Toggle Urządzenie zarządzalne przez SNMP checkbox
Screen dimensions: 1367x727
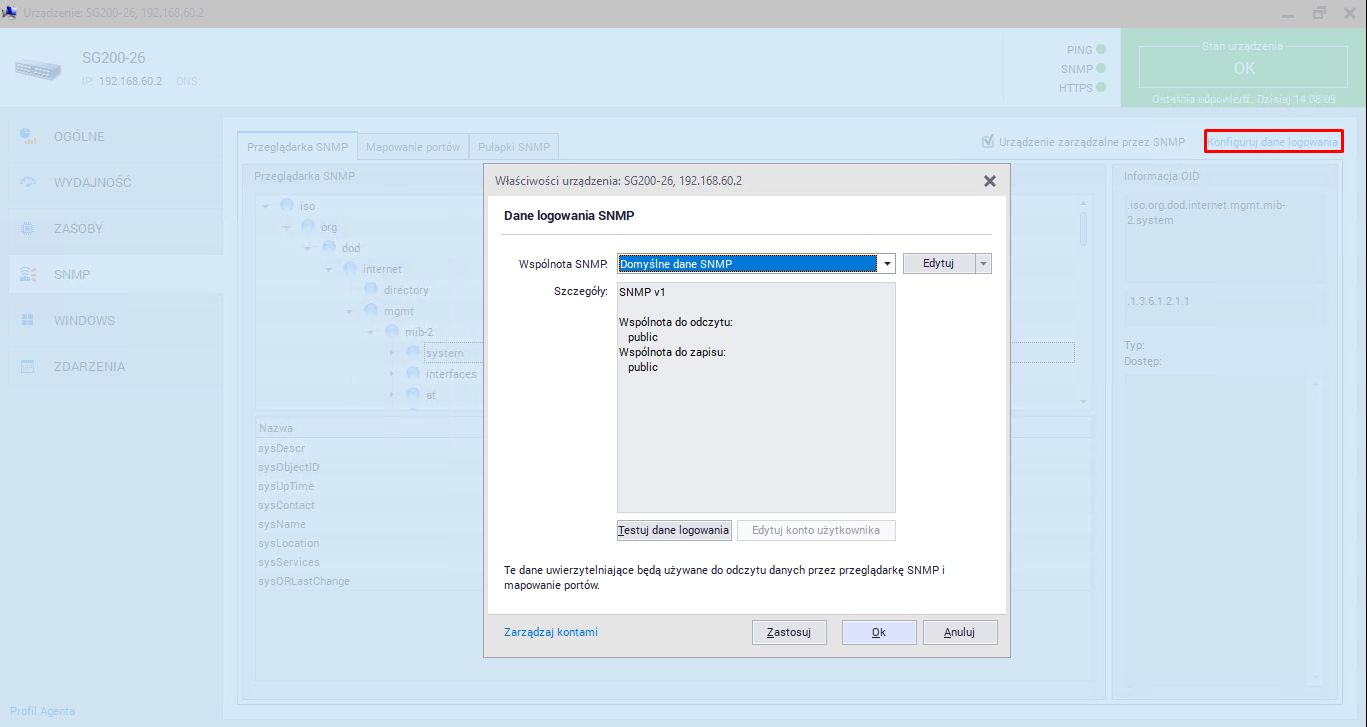988,142
